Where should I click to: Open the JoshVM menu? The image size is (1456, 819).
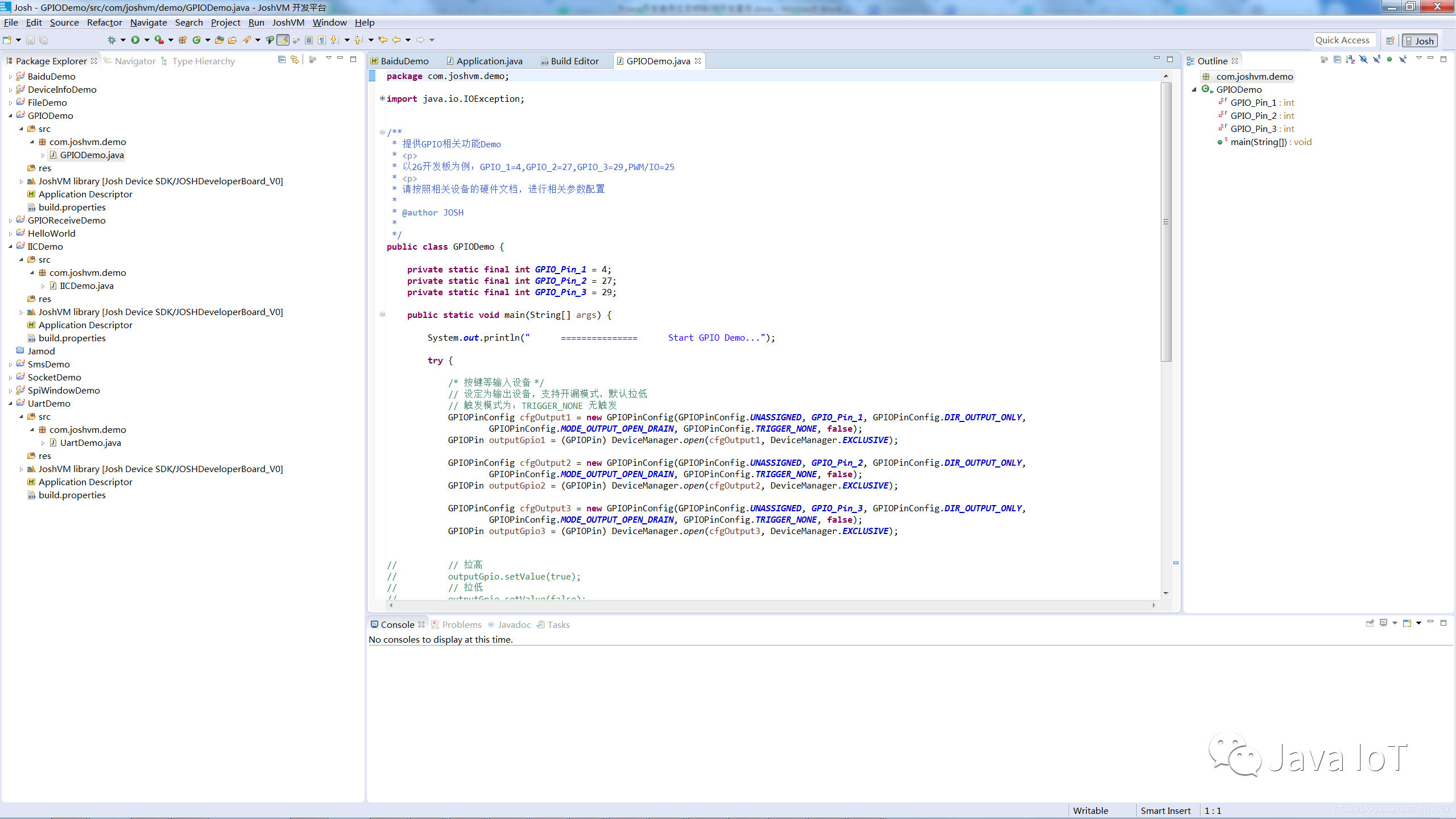pyautogui.click(x=288, y=23)
